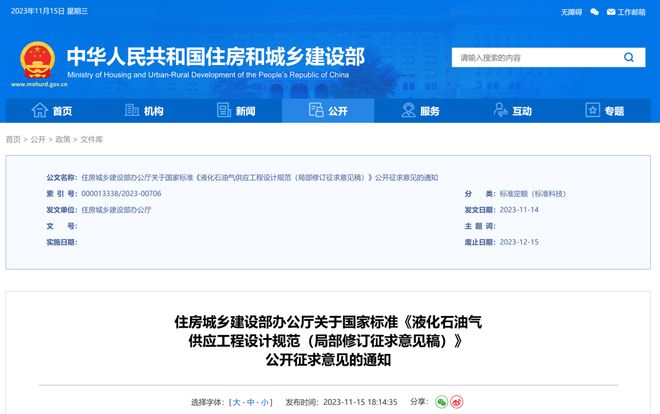Screen dimensions: 660x414
Task: Click the newspaper icon beside 新闻
Action: click(x=224, y=110)
